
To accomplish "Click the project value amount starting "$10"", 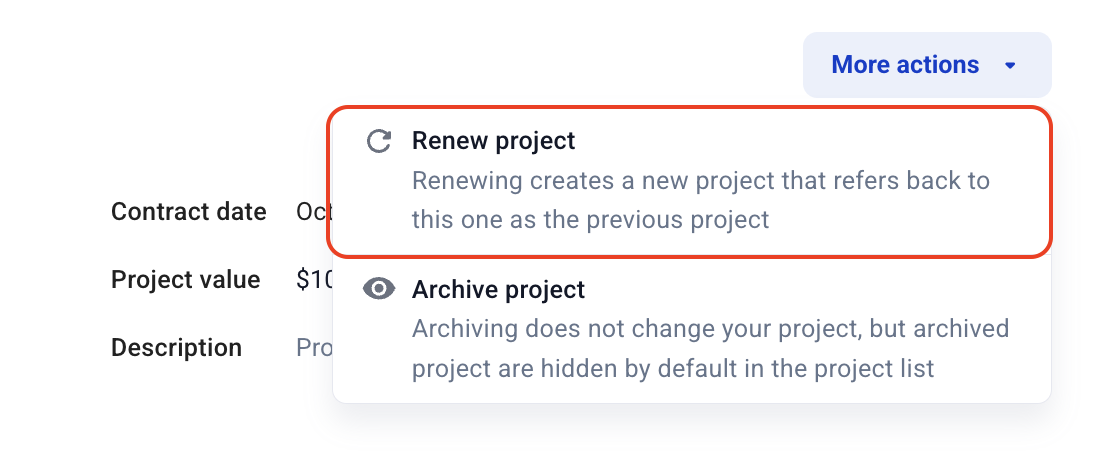I will coord(314,280).
